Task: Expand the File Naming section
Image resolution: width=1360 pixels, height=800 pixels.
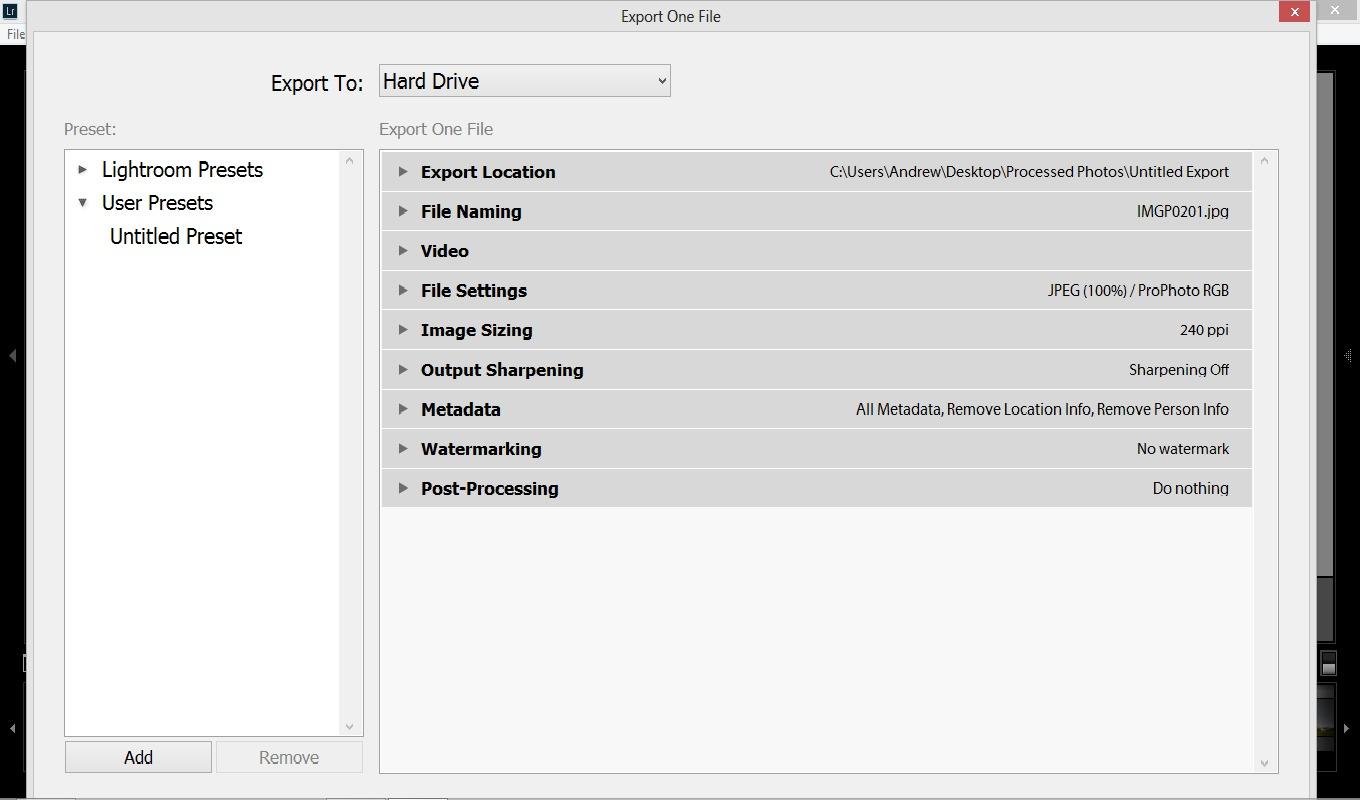Action: (x=403, y=211)
